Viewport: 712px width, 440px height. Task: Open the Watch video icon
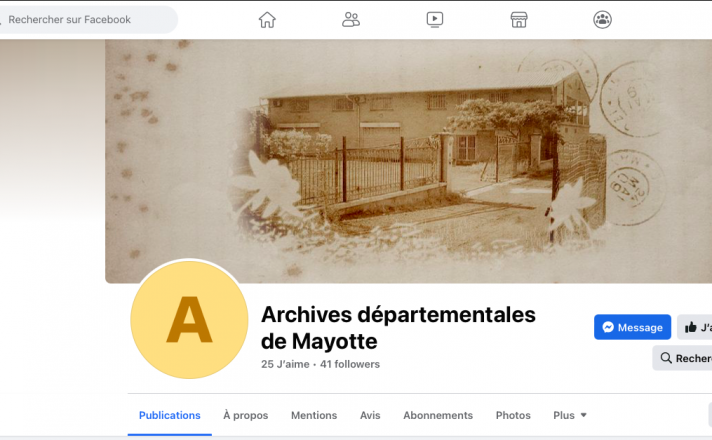(435, 19)
